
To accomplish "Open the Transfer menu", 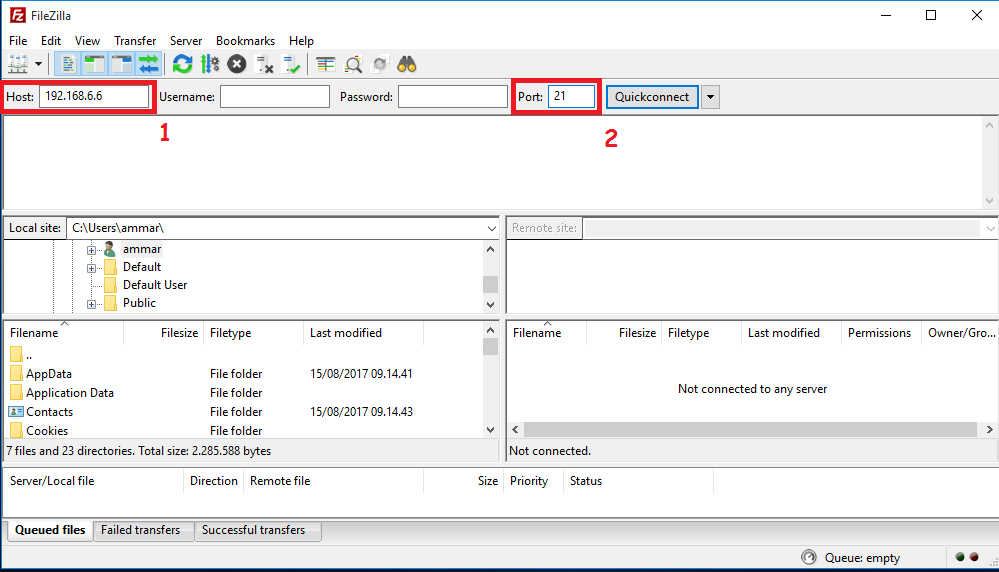I will click(135, 41).
